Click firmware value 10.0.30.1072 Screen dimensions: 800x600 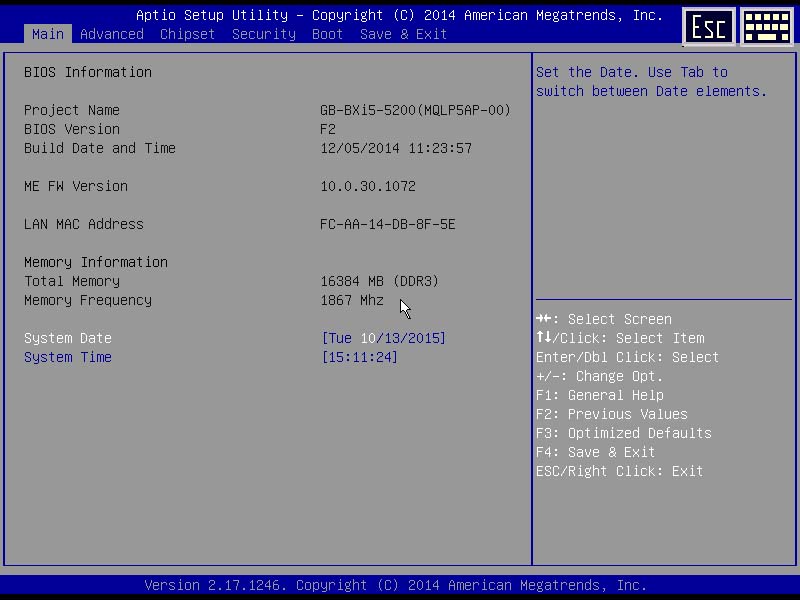[368, 186]
